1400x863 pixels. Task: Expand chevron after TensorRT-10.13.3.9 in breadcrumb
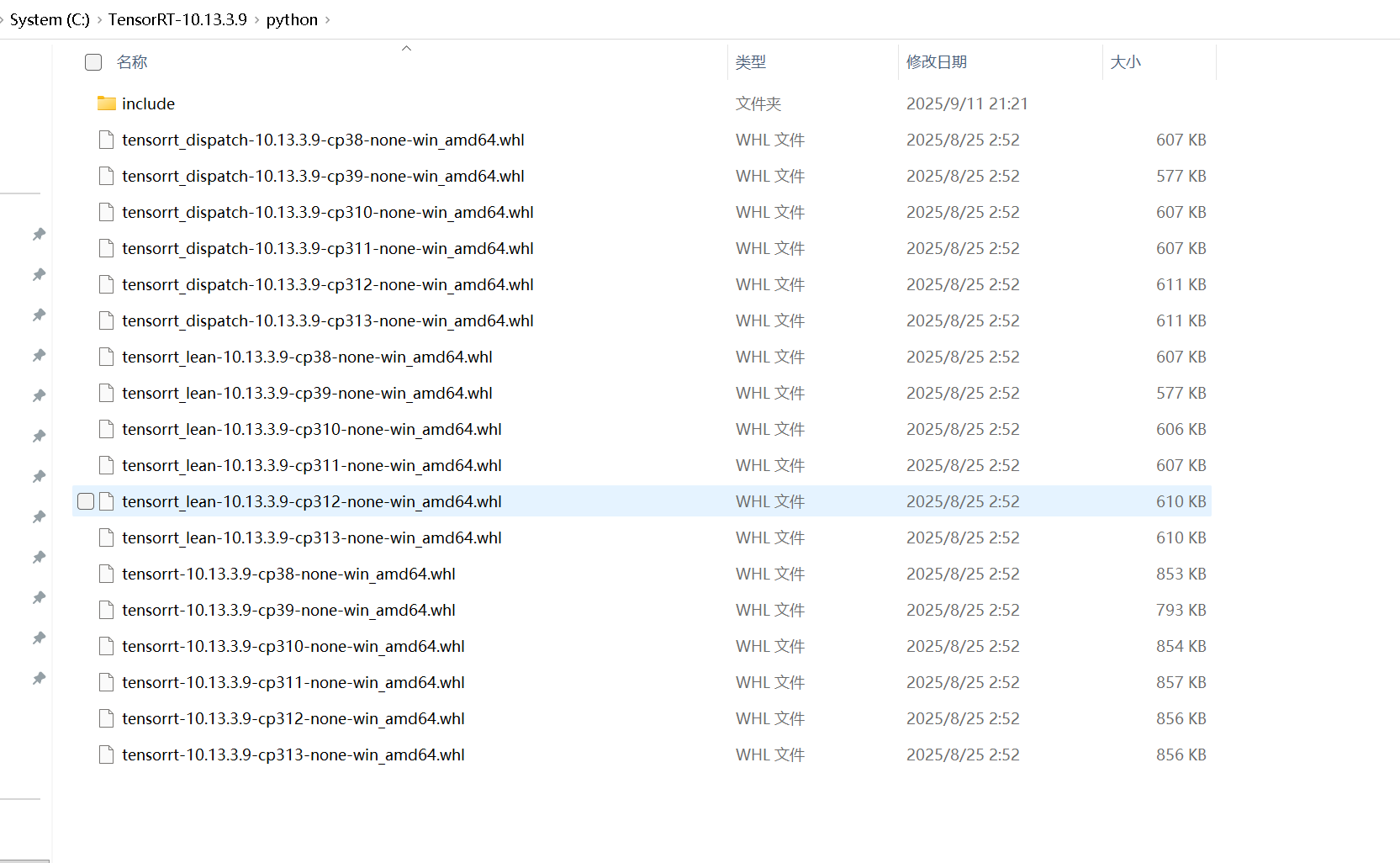[257, 20]
